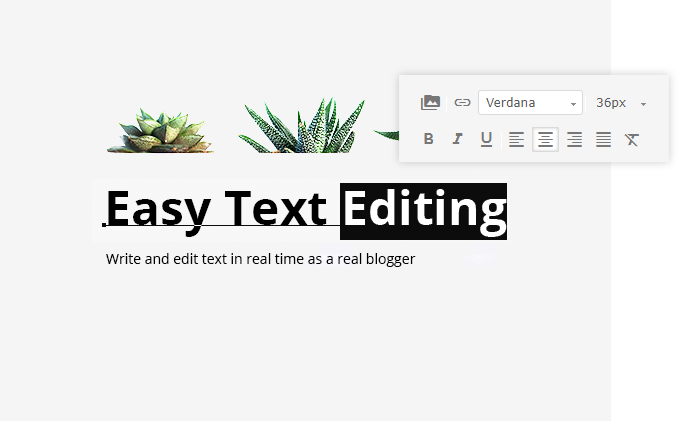678x421 pixels.
Task: Toggle underline formatting
Action: pyautogui.click(x=486, y=139)
